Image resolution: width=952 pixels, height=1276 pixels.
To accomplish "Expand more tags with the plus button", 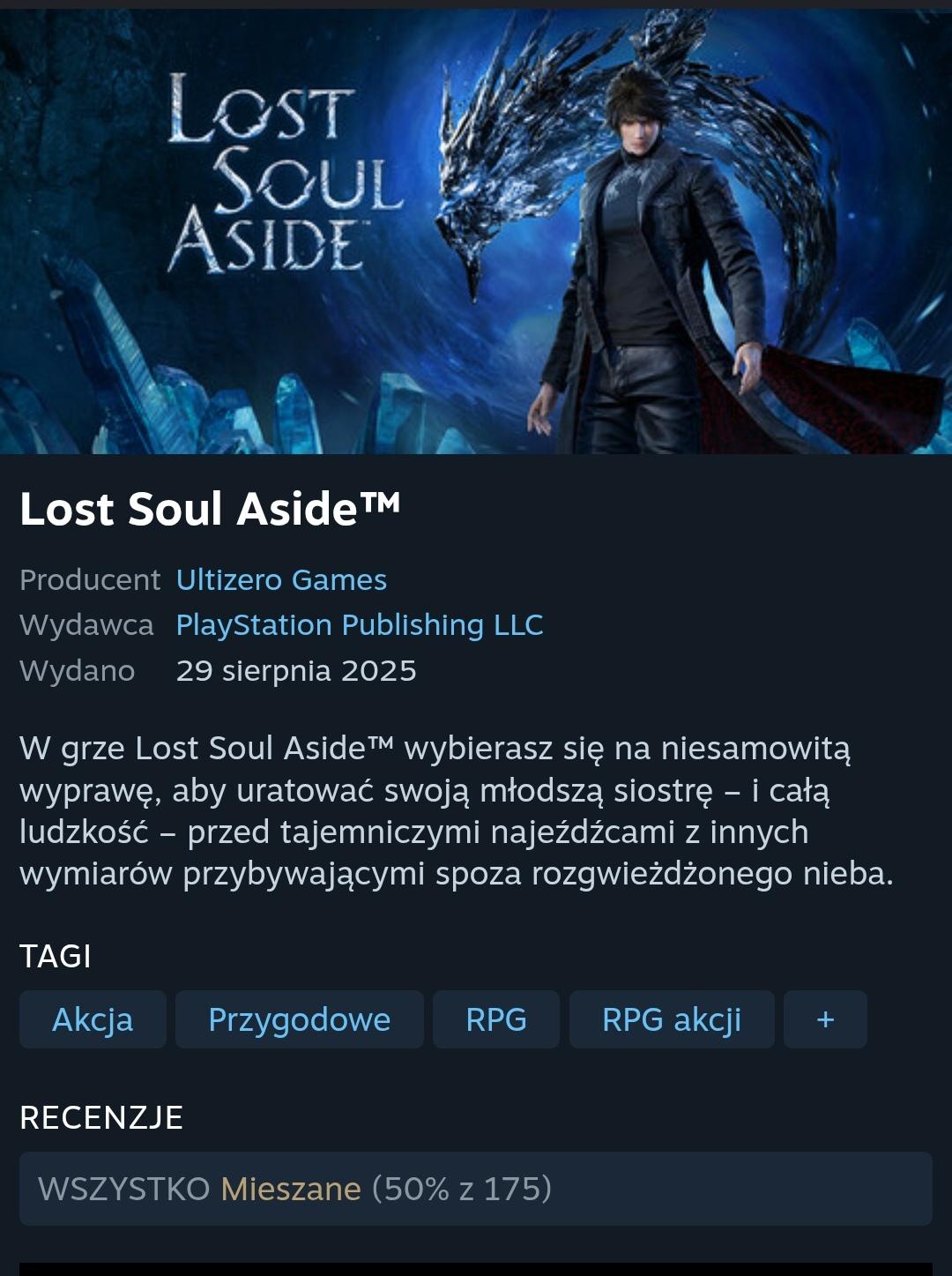I will point(825,1019).
